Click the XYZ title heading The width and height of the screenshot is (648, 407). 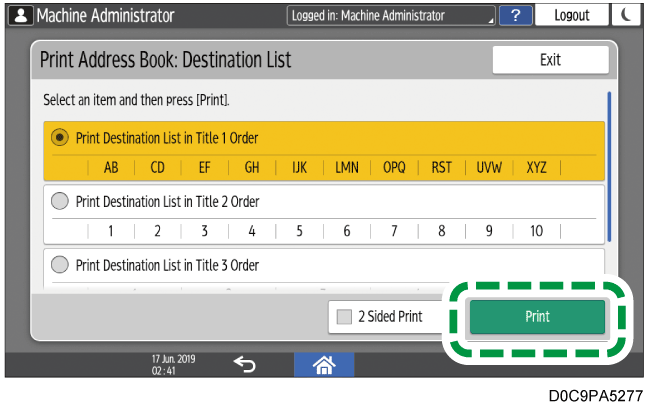pos(536,167)
